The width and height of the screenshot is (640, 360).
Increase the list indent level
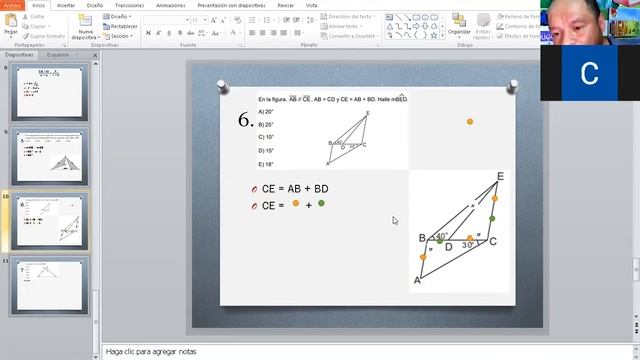pos(296,20)
